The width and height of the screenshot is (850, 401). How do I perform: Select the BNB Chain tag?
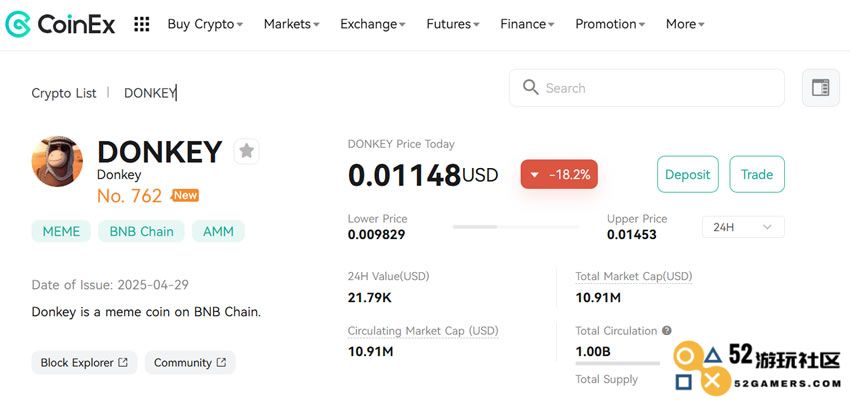[x=141, y=231]
